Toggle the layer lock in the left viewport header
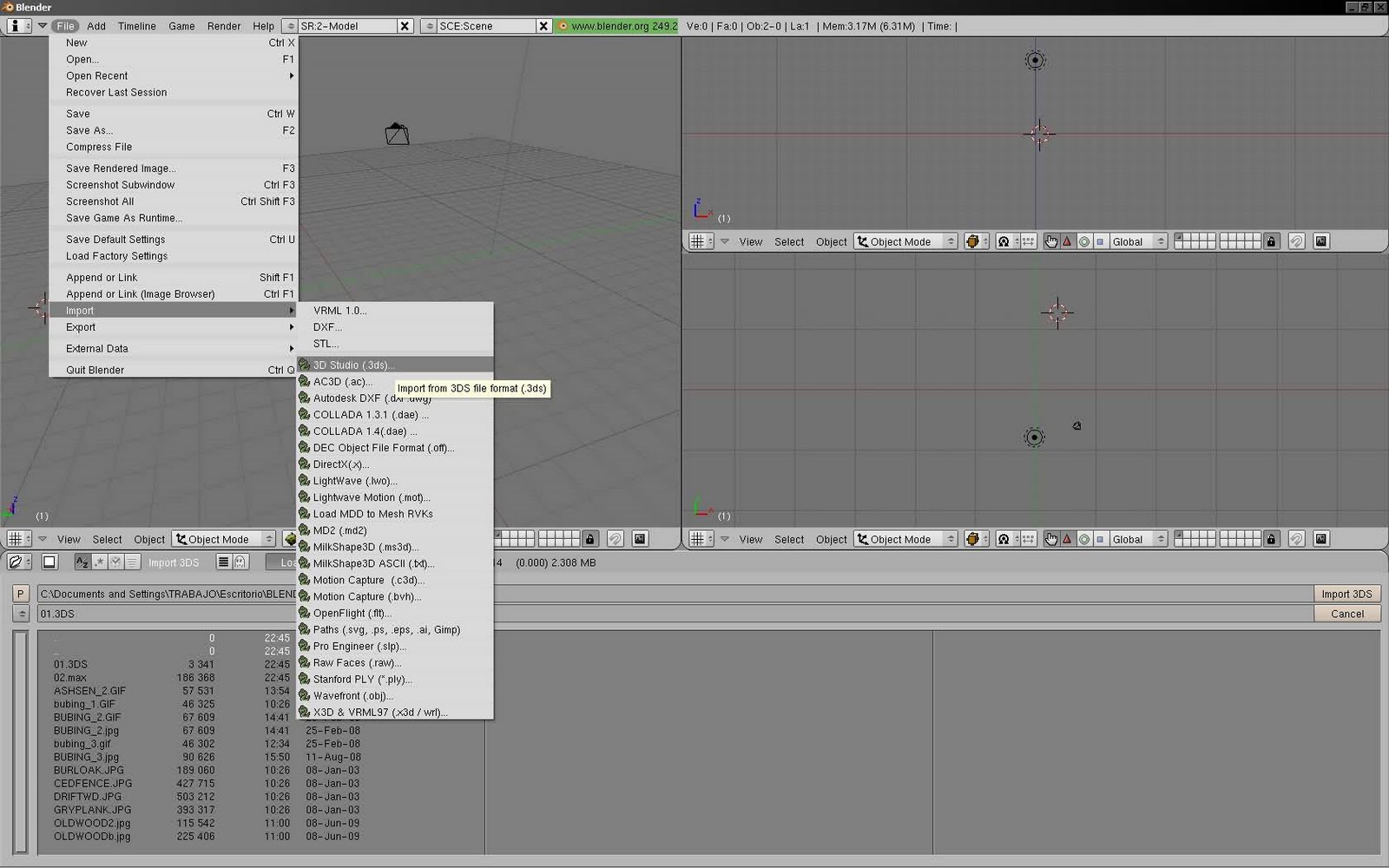1389x868 pixels. coord(590,540)
